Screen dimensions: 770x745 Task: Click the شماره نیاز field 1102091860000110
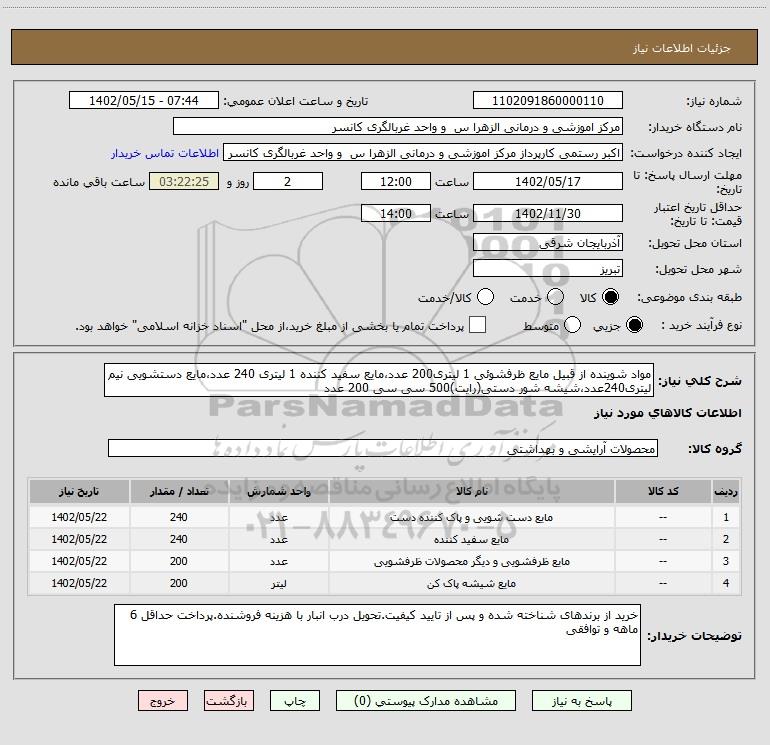coord(548,101)
